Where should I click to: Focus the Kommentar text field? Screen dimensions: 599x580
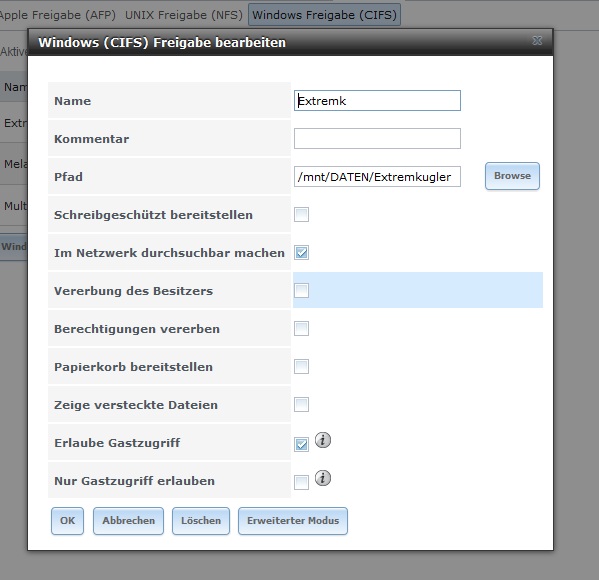377,138
